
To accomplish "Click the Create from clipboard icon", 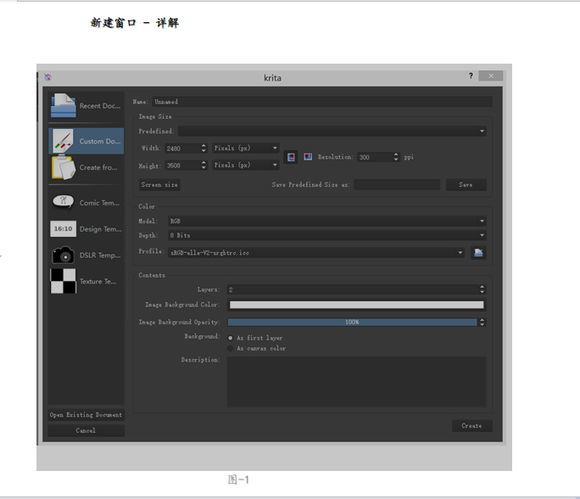I will 64,167.
